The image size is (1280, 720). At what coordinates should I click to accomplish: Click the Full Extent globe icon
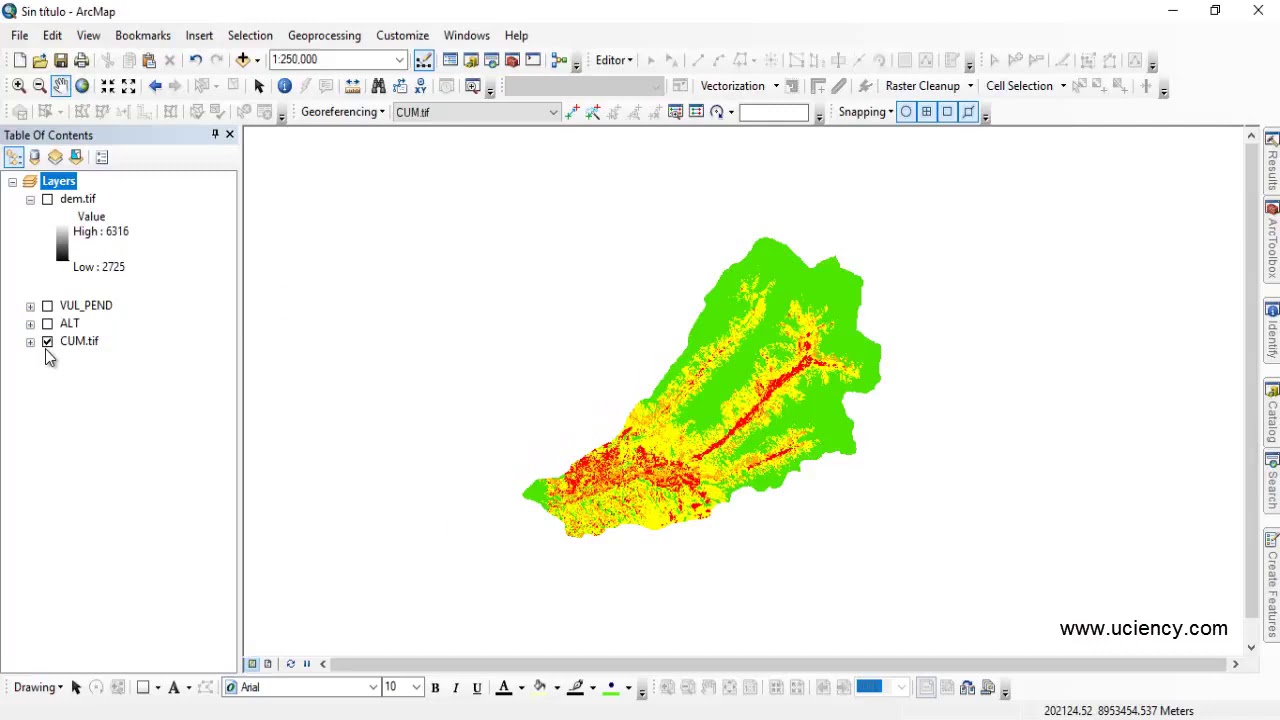(82, 86)
